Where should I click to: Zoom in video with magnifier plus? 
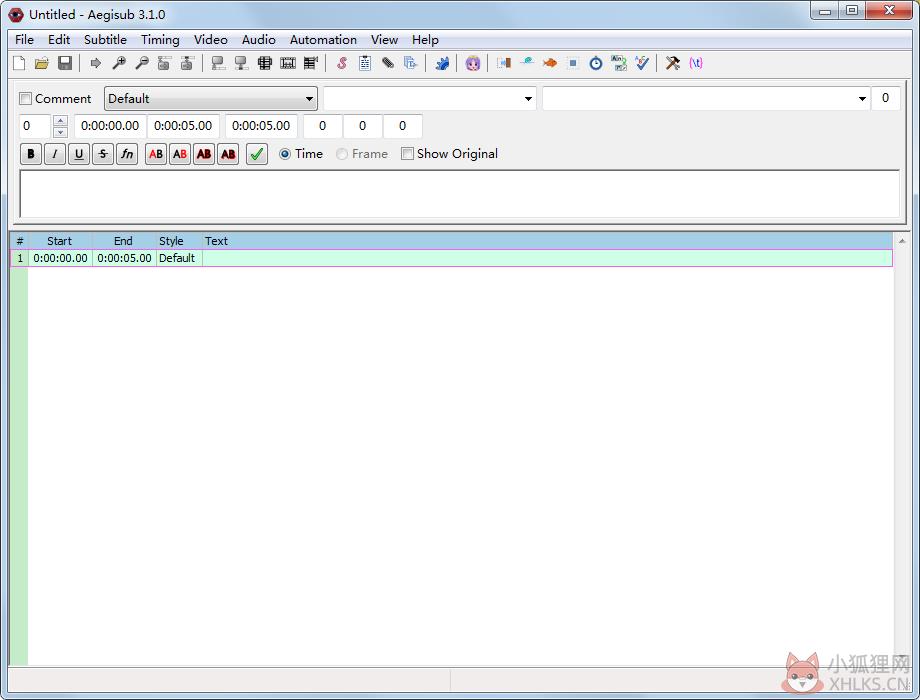[119, 63]
